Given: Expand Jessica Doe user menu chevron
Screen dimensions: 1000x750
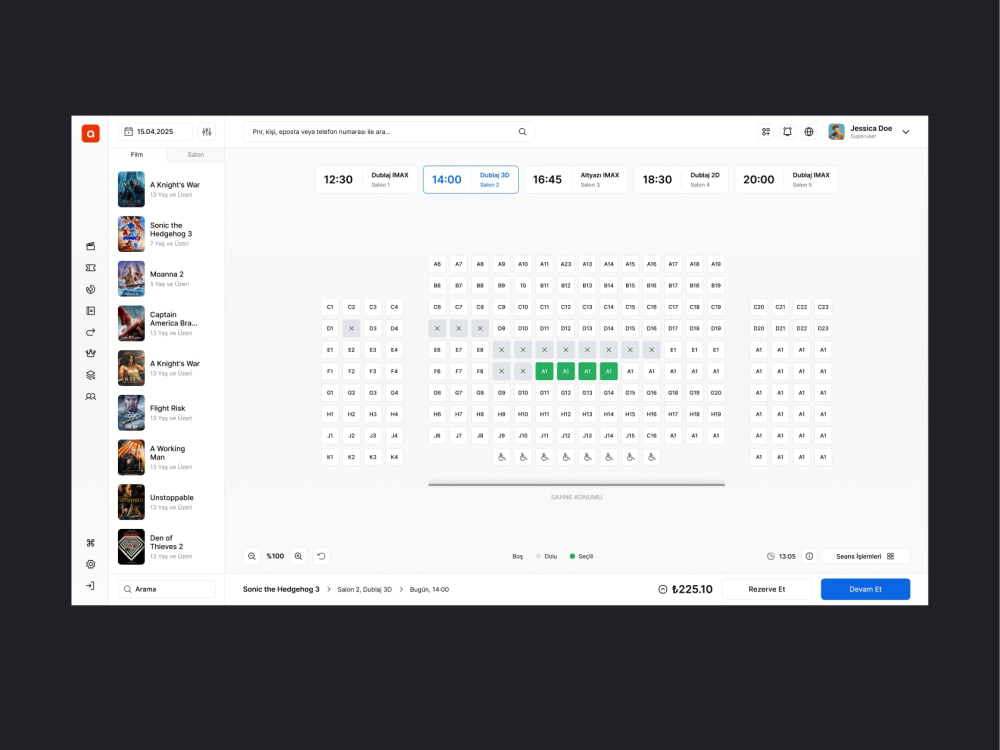Looking at the screenshot, I should [x=906, y=132].
